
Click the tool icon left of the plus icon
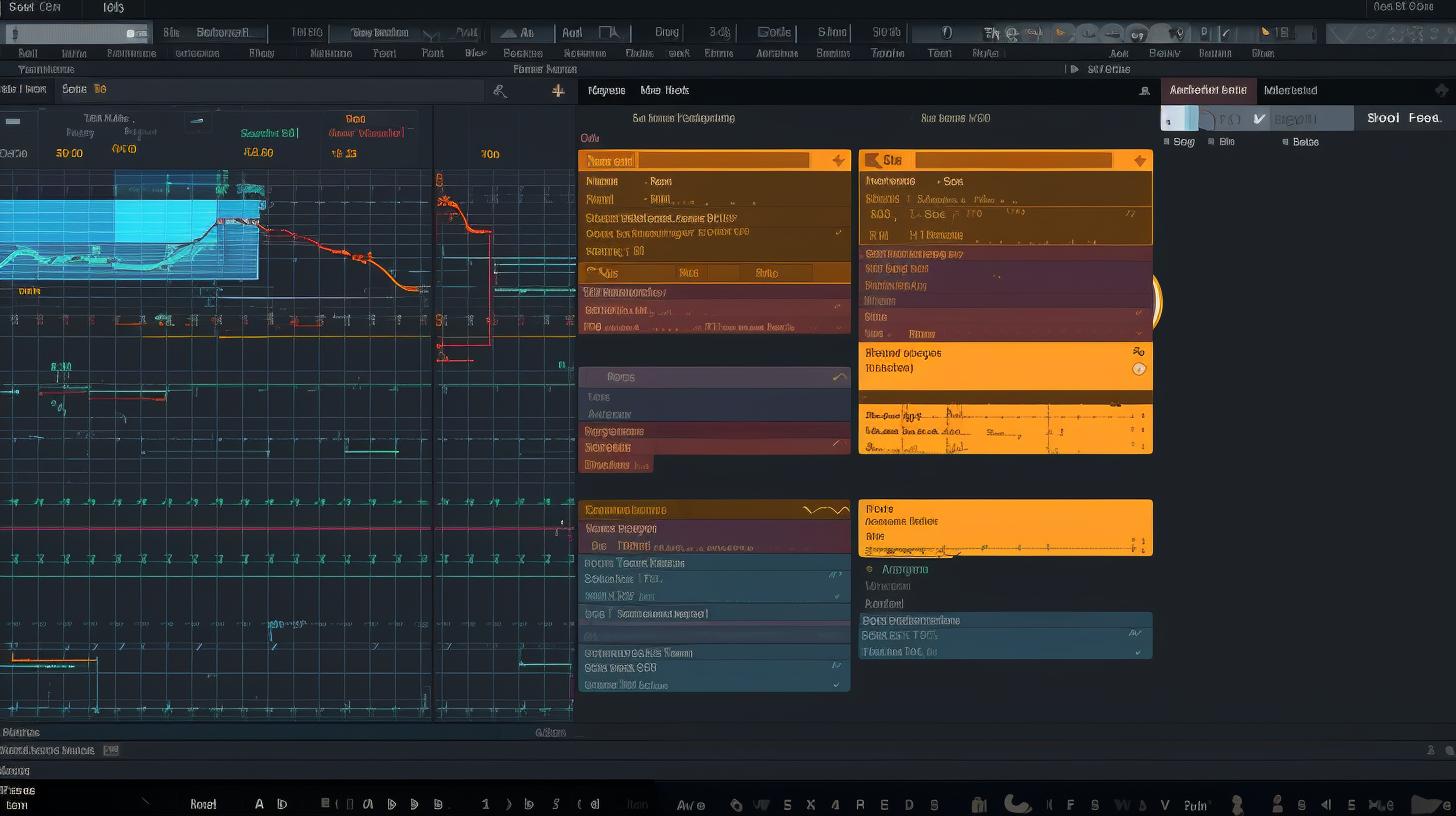click(x=500, y=91)
